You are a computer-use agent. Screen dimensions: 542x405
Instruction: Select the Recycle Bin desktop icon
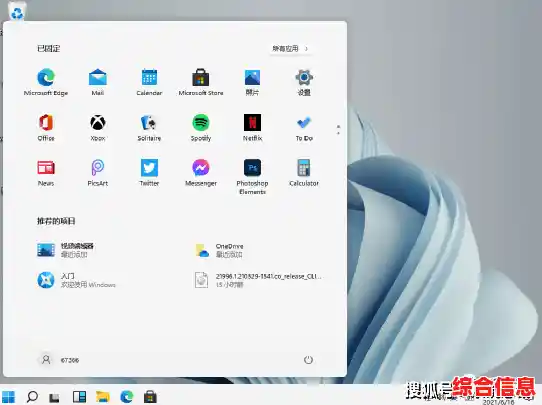coord(17,11)
